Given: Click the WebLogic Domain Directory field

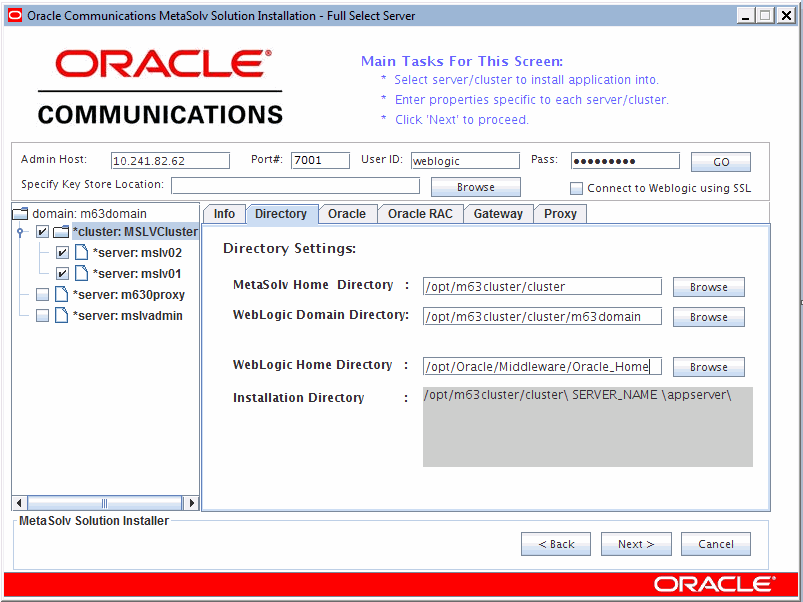Looking at the screenshot, I should (543, 316).
